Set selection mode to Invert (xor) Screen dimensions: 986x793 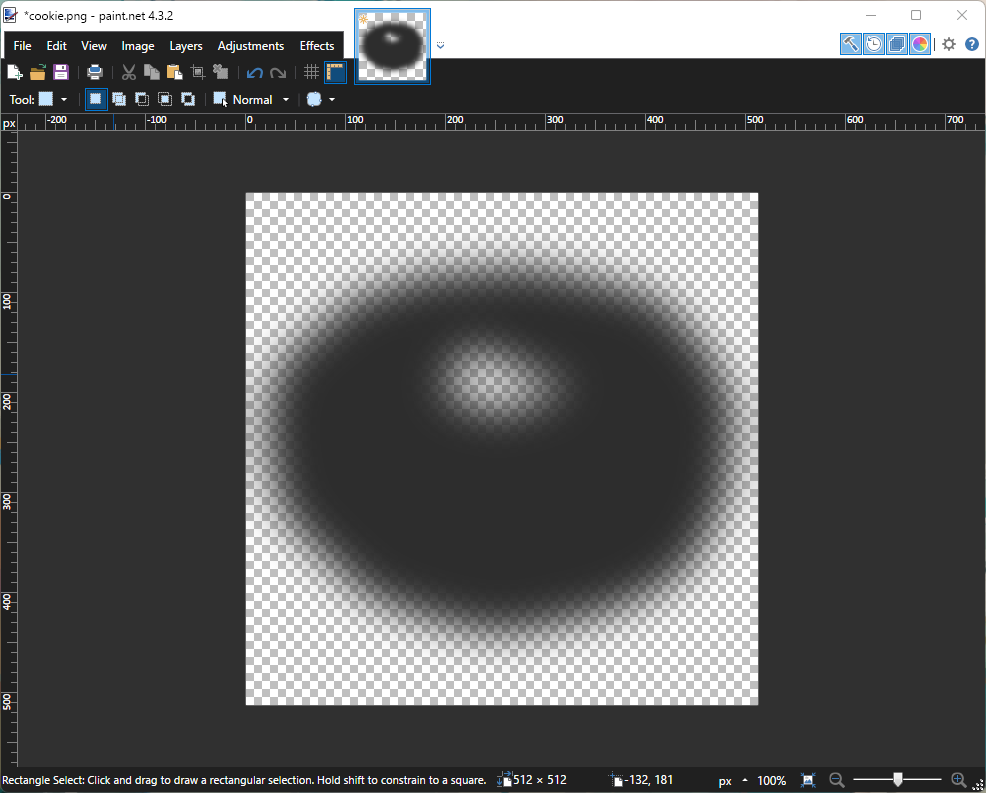[188, 99]
